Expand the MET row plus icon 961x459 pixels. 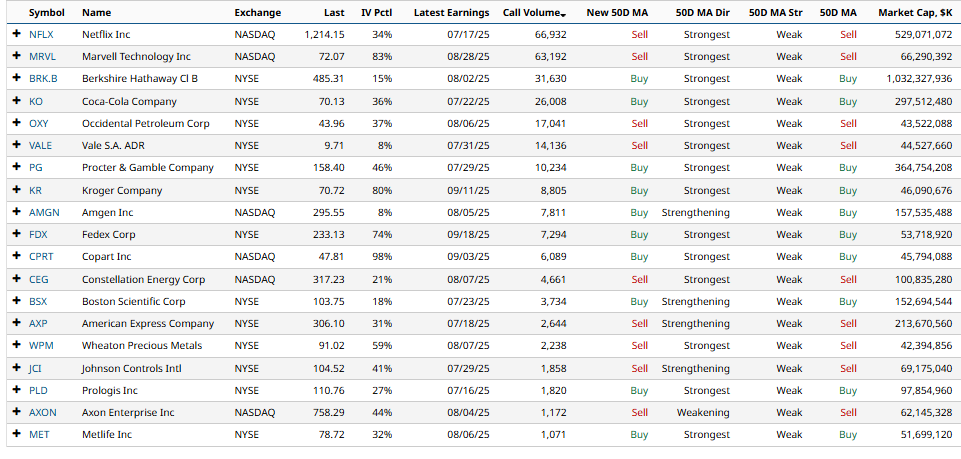coord(17,434)
